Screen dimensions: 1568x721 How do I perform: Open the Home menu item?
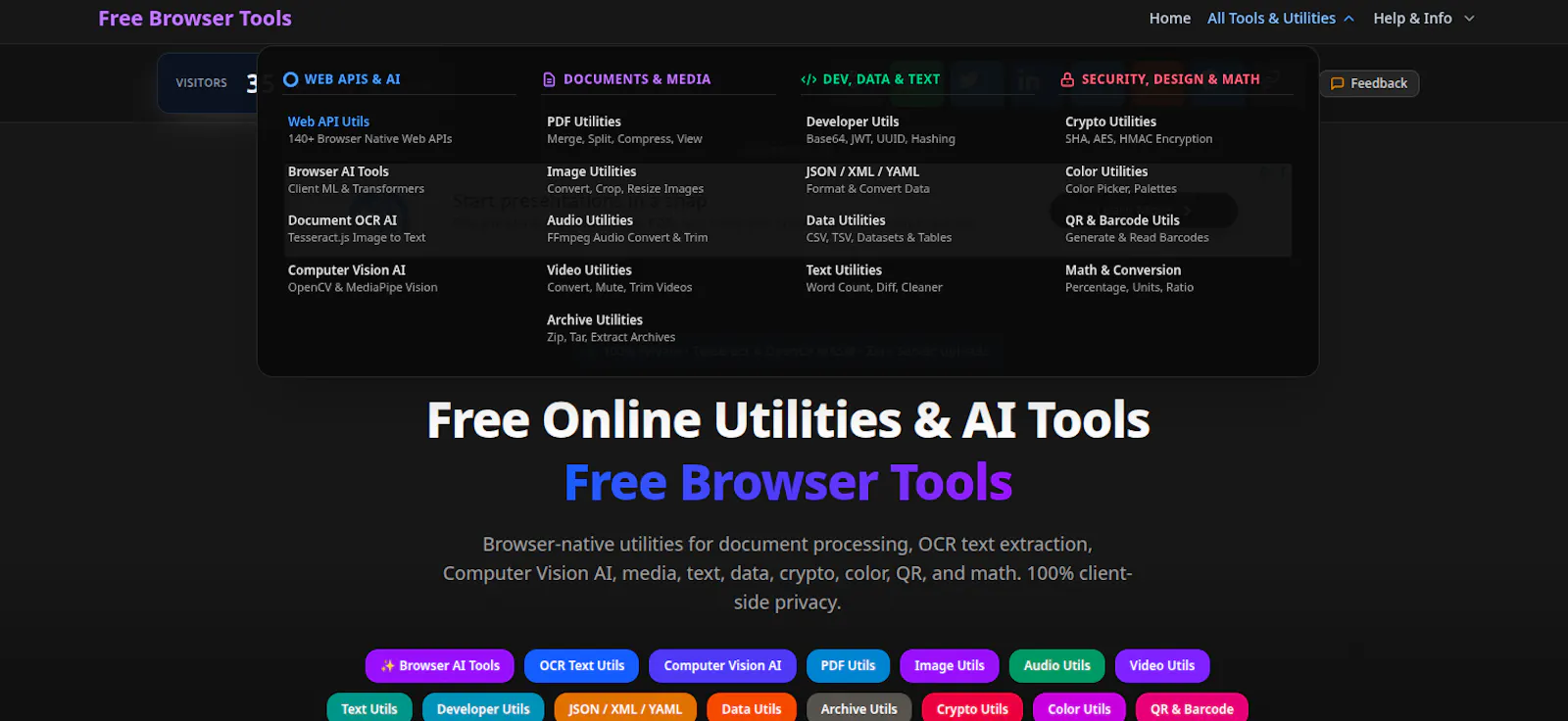coord(1170,19)
